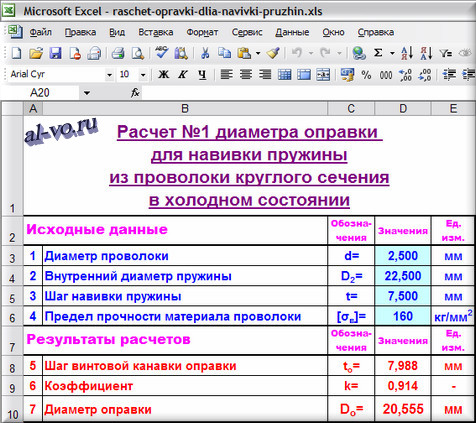Expand the Paste options arrow
The width and height of the screenshot is (476, 423).
click(258, 53)
